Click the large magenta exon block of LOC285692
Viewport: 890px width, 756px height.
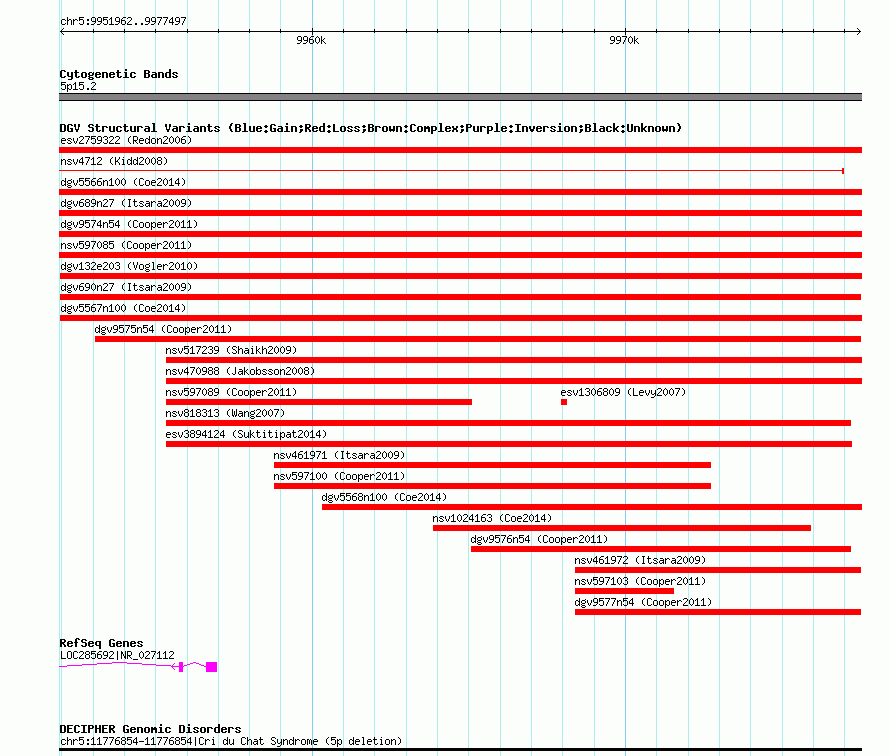pyautogui.click(x=211, y=667)
